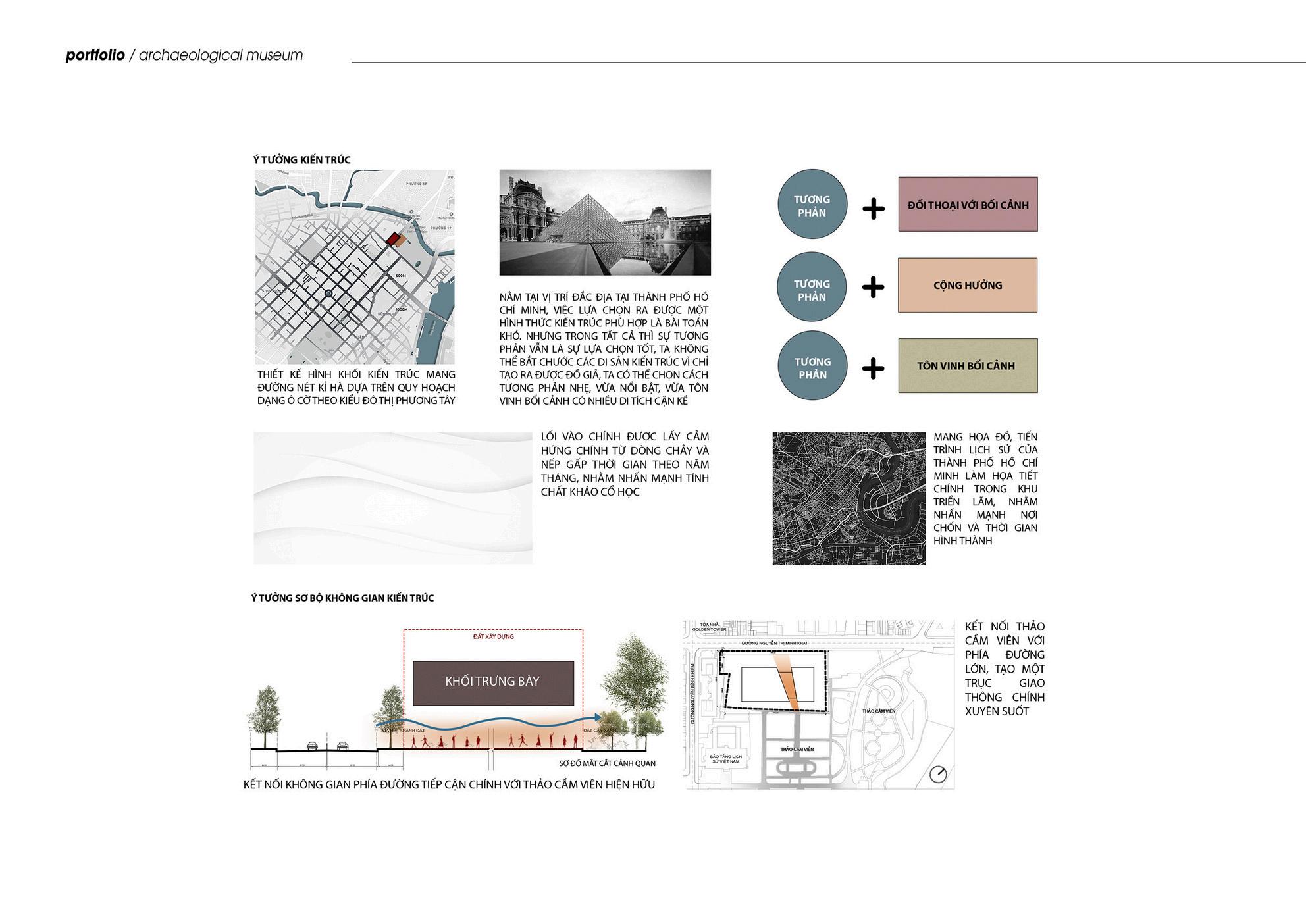Screen dimensions: 1306x924
Task: Click the compass icon on site plan
Action: click(x=938, y=774)
